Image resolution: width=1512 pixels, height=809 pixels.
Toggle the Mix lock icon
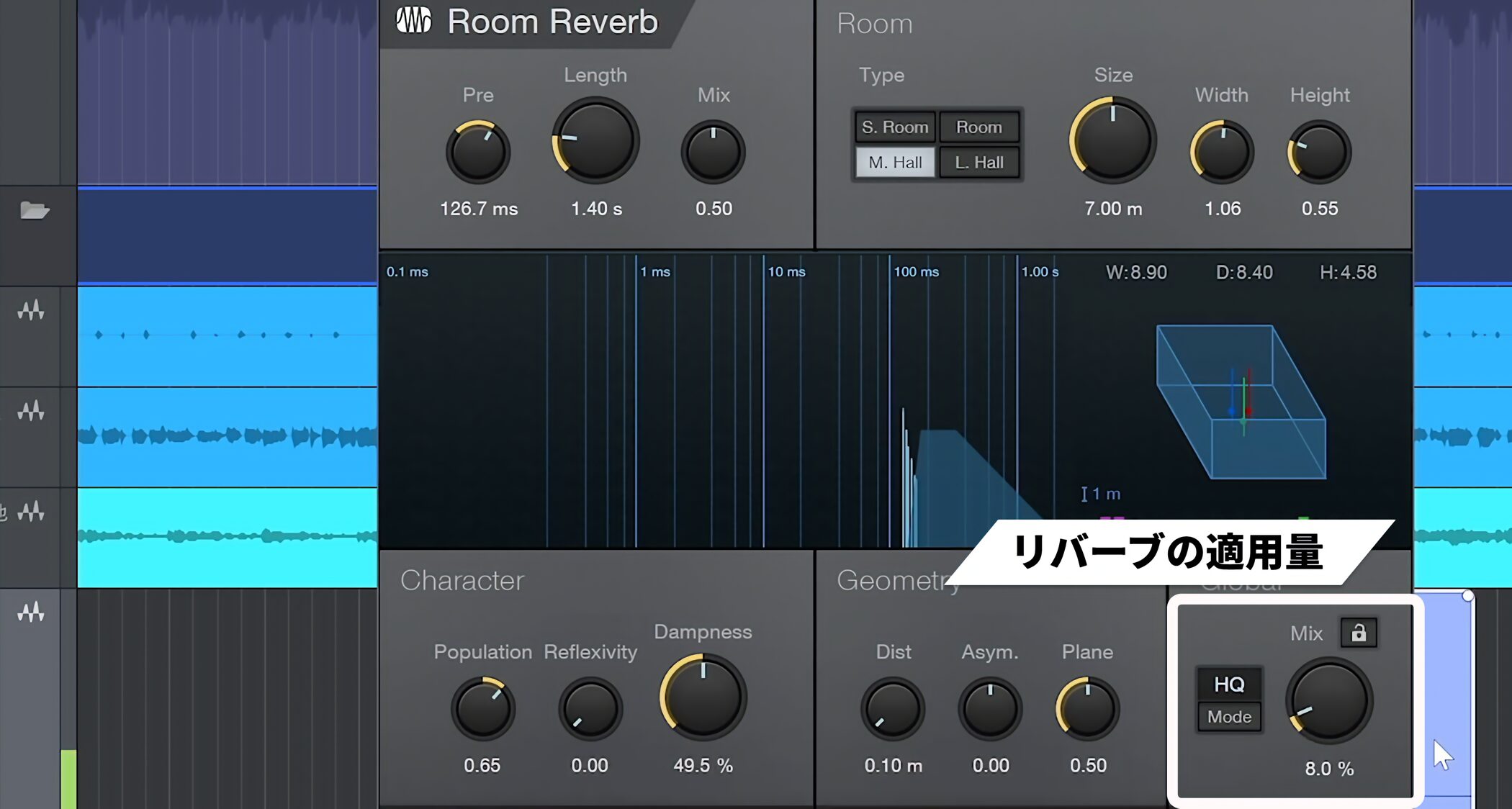tap(1359, 633)
